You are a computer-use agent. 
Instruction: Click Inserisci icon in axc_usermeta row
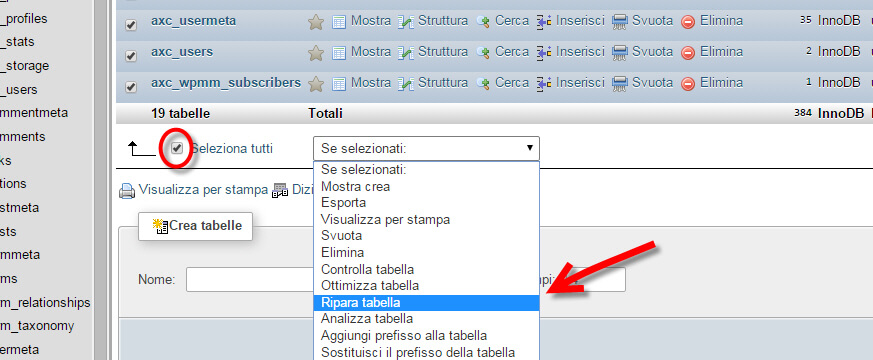544,22
